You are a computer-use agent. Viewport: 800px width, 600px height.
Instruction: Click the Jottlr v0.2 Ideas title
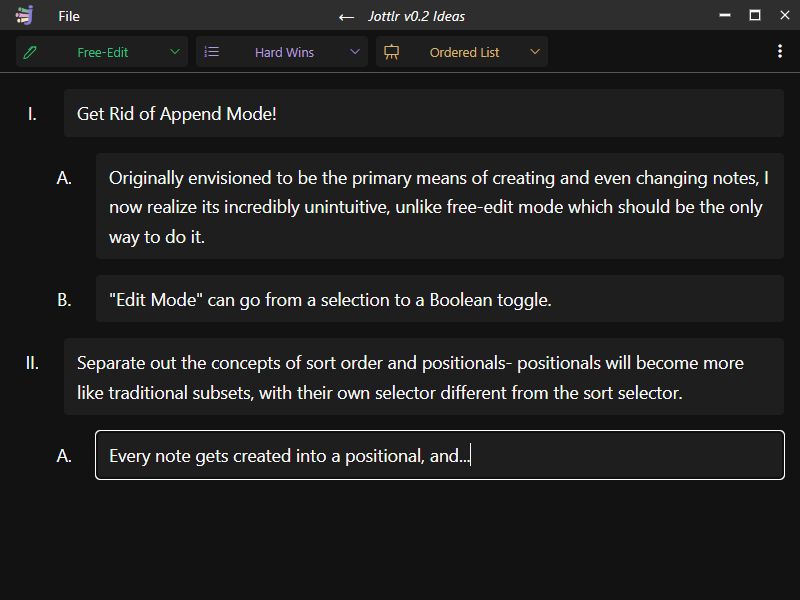click(414, 16)
